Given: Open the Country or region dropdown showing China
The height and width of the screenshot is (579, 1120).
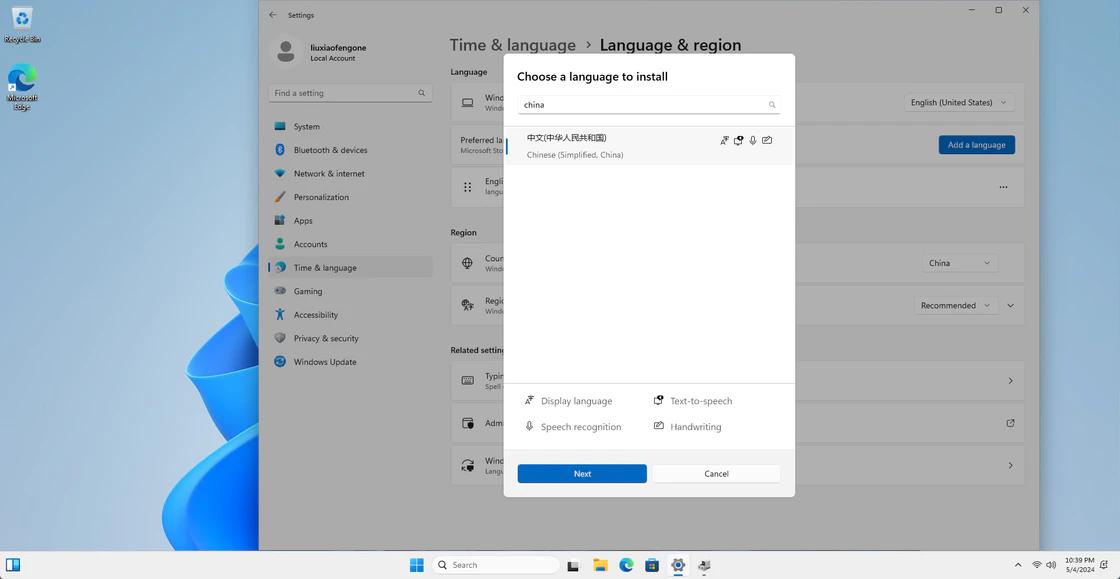Looking at the screenshot, I should click(957, 262).
